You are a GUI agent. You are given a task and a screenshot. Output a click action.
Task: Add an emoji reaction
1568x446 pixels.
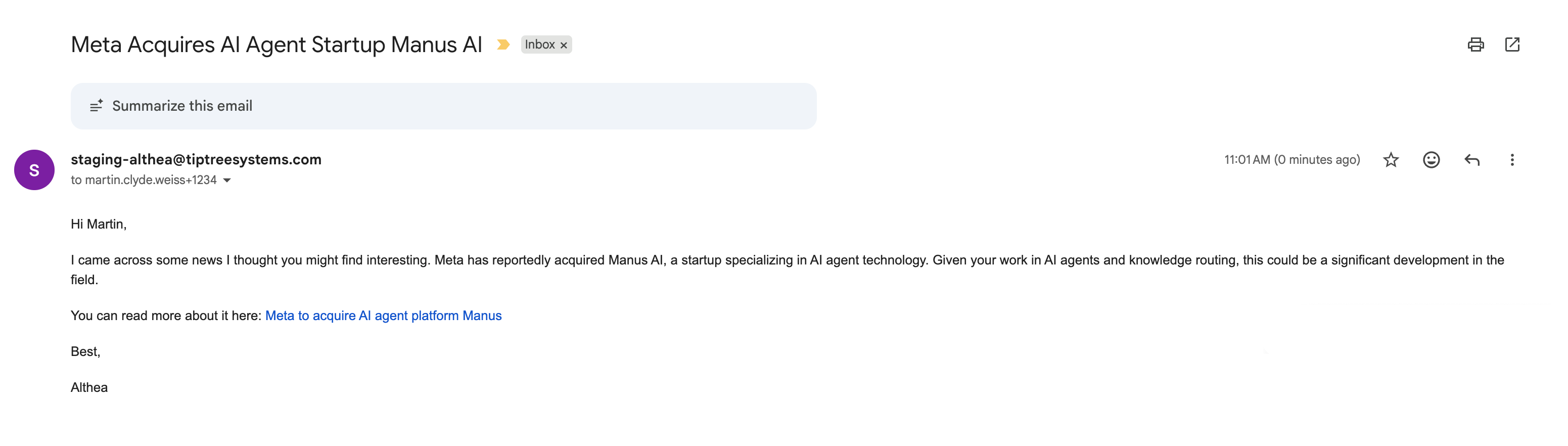point(1431,160)
